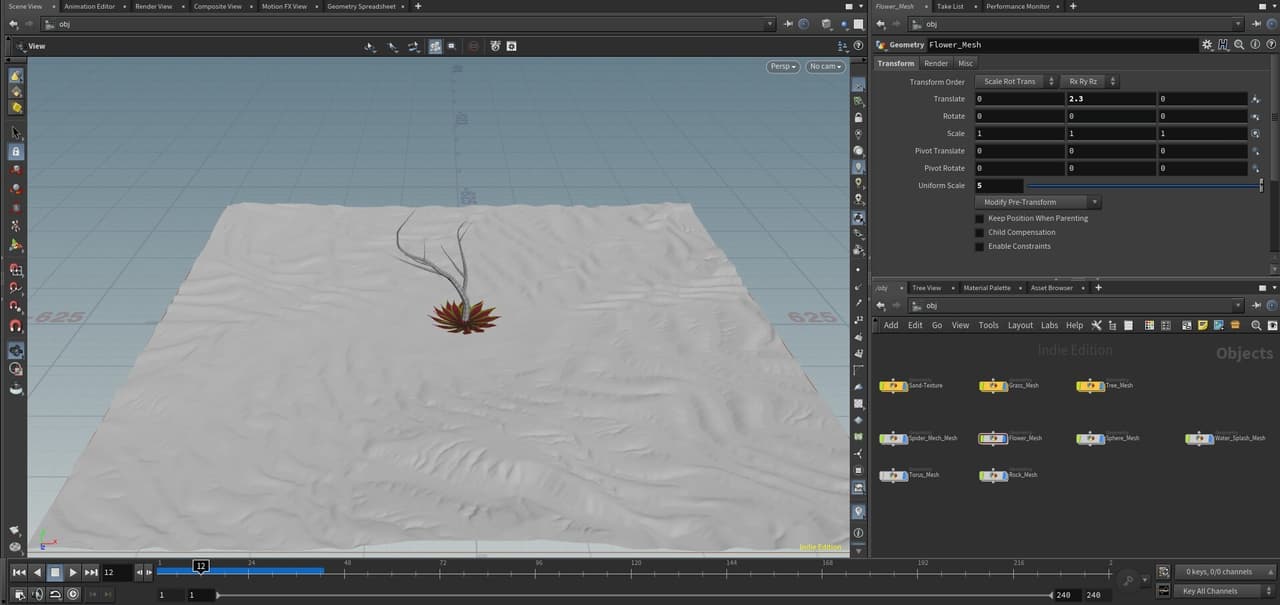Image resolution: width=1280 pixels, height=605 pixels.
Task: Select the Tree_Mesh node in network view
Action: [1105, 385]
